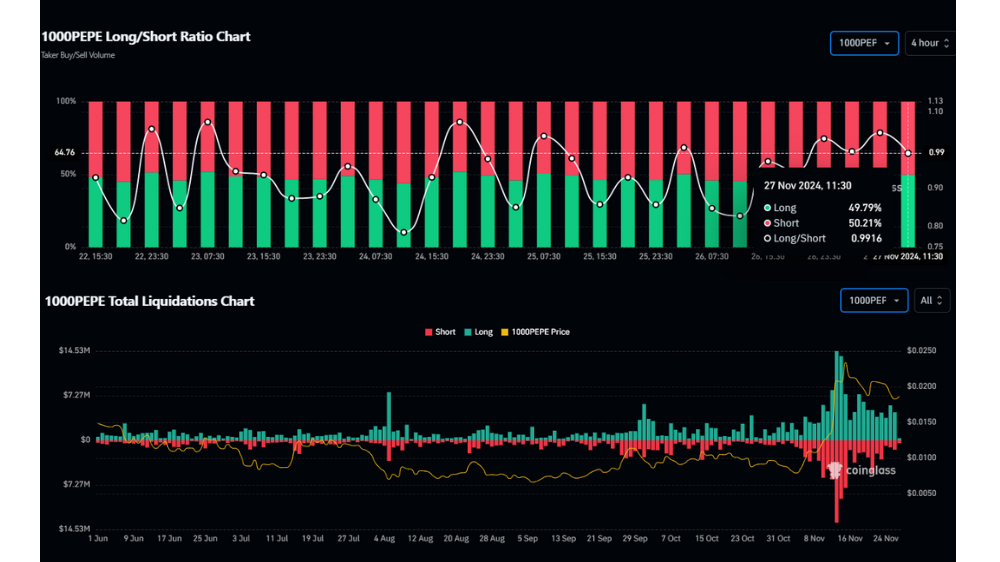Click the Long 49.79% value in tooltip
The height and width of the screenshot is (562, 1000).
pos(865,208)
